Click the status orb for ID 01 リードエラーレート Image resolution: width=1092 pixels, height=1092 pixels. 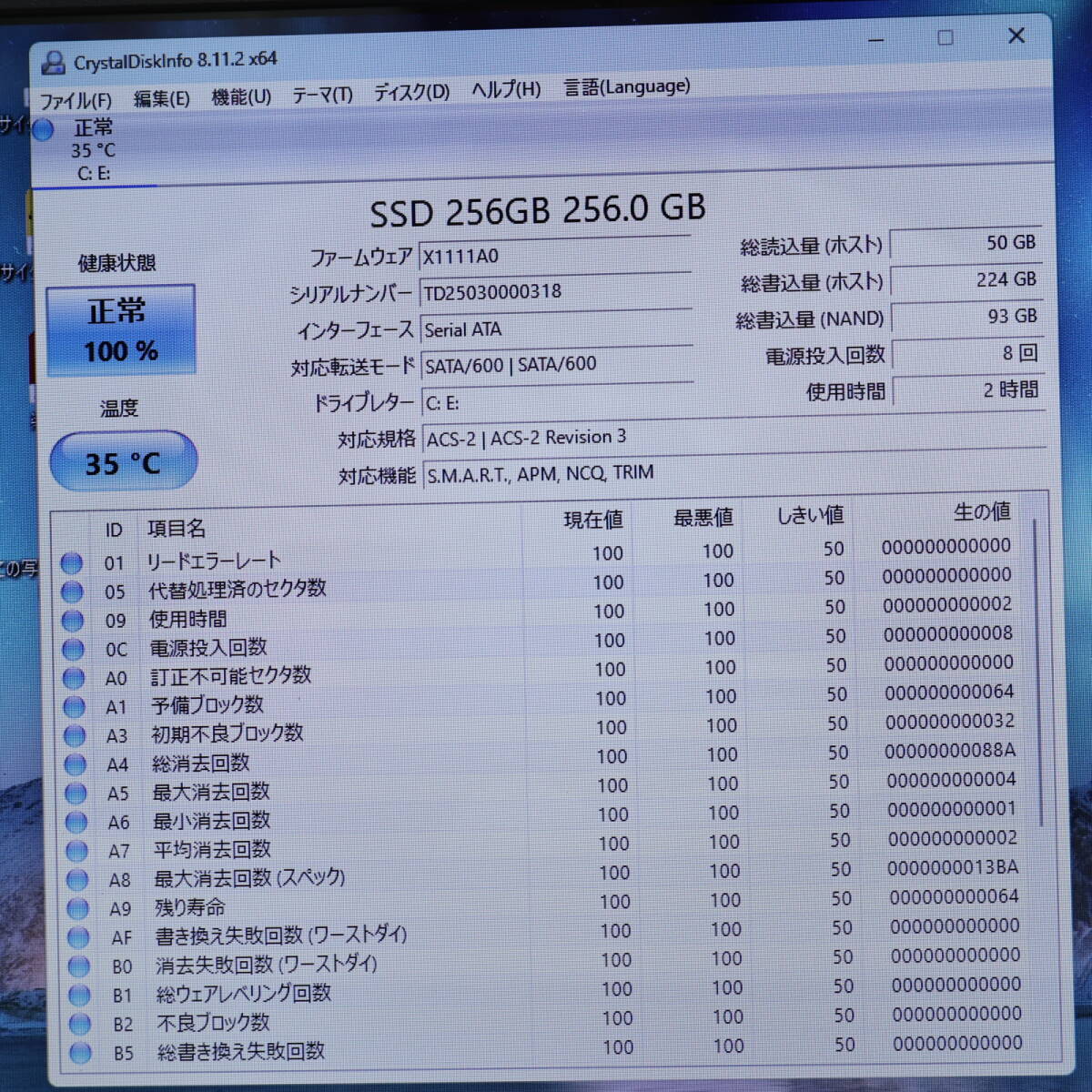click(x=72, y=563)
